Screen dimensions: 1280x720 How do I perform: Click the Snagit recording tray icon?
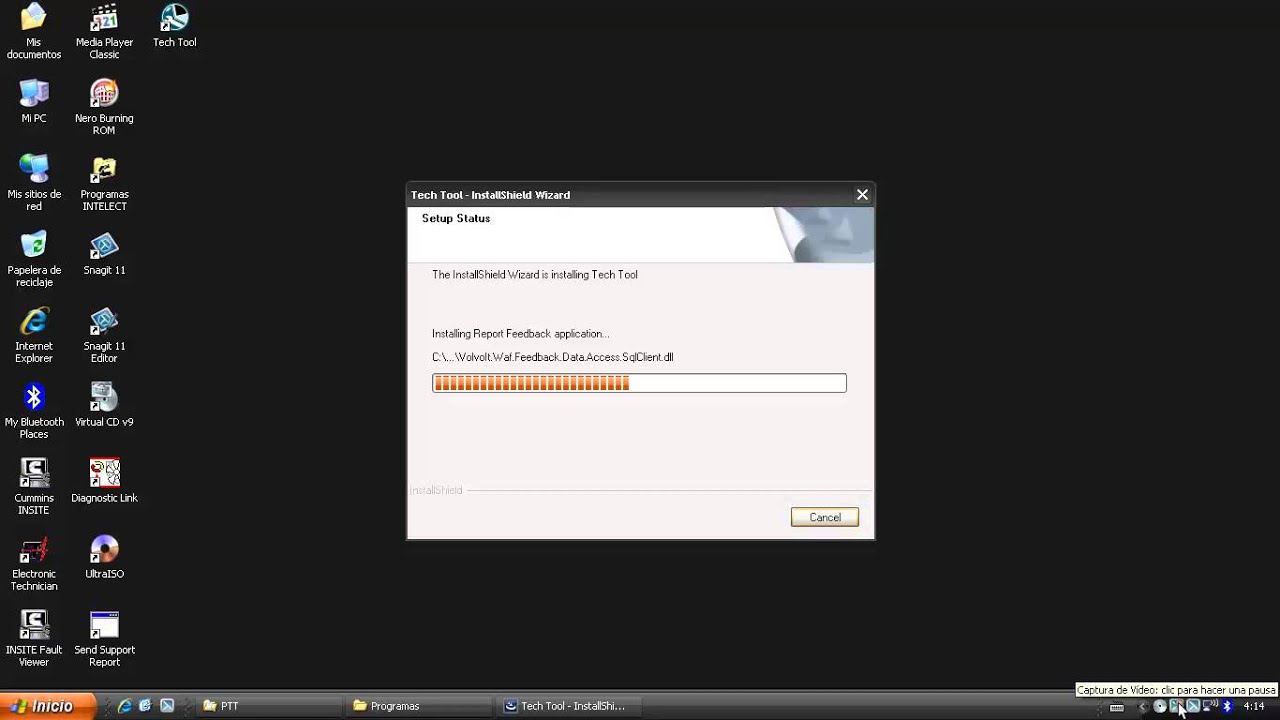[1176, 706]
